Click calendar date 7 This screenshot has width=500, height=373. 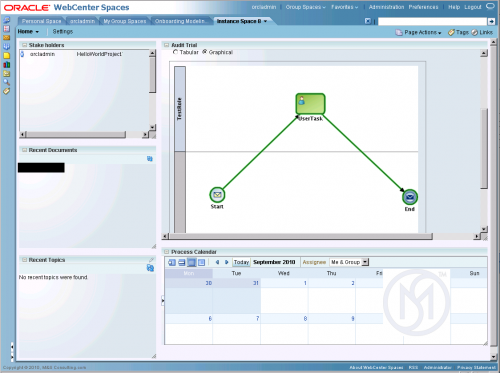257,319
